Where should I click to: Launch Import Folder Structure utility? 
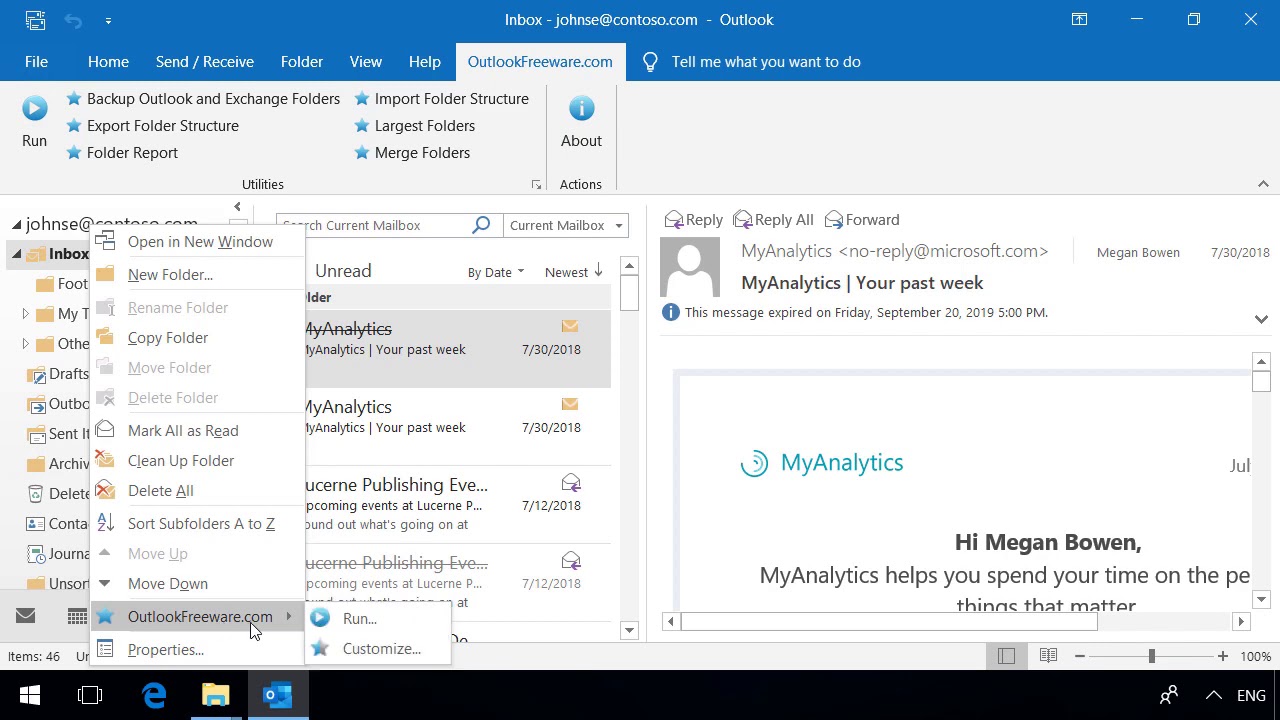point(441,99)
